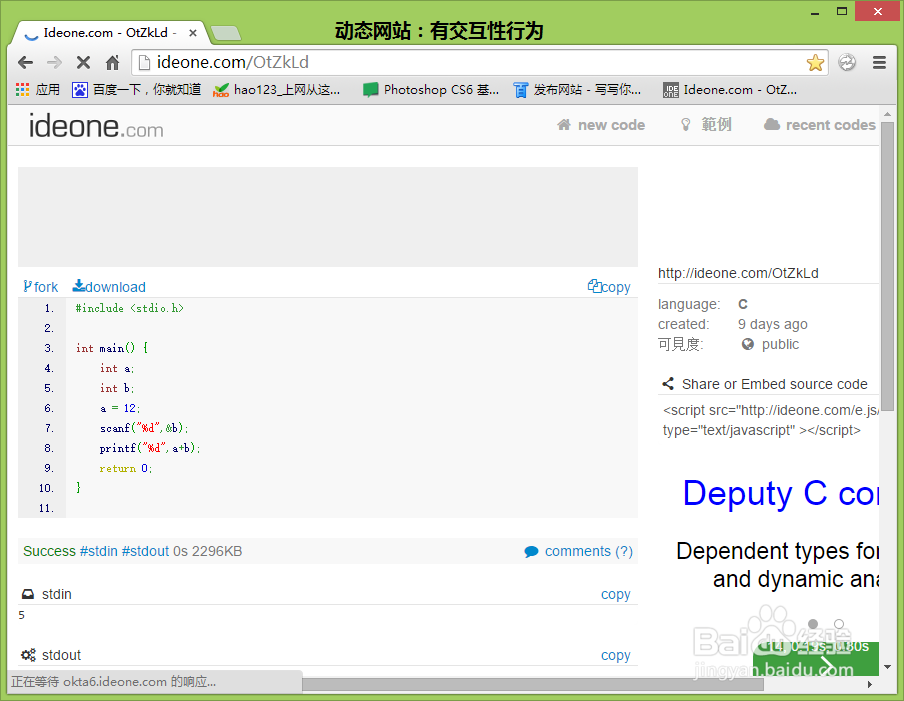Click the vertical scrollbar up arrow
Viewport: 904px width, 701px height.
click(x=887, y=114)
